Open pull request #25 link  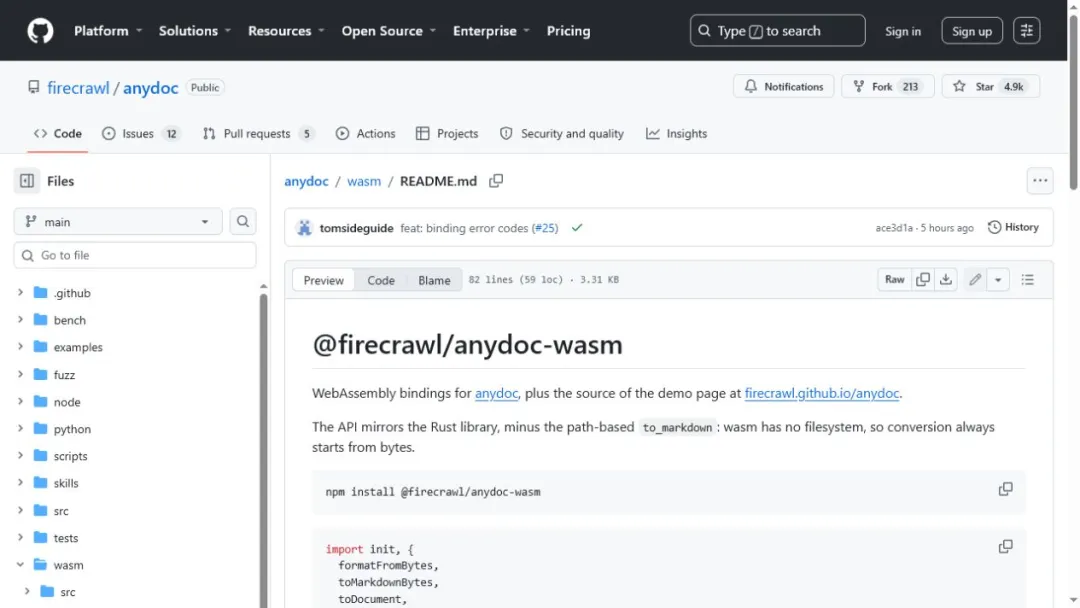(545, 228)
